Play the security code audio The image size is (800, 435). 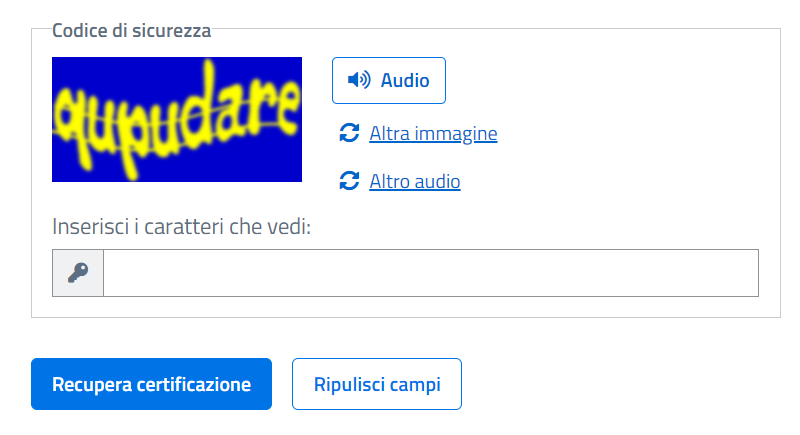point(389,81)
